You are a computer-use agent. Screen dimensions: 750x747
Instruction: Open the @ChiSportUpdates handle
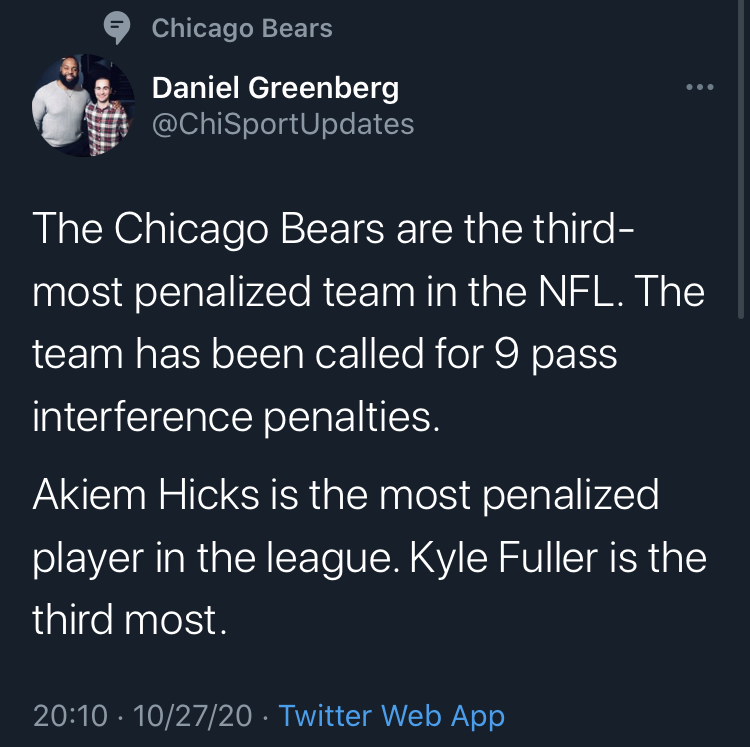283,124
